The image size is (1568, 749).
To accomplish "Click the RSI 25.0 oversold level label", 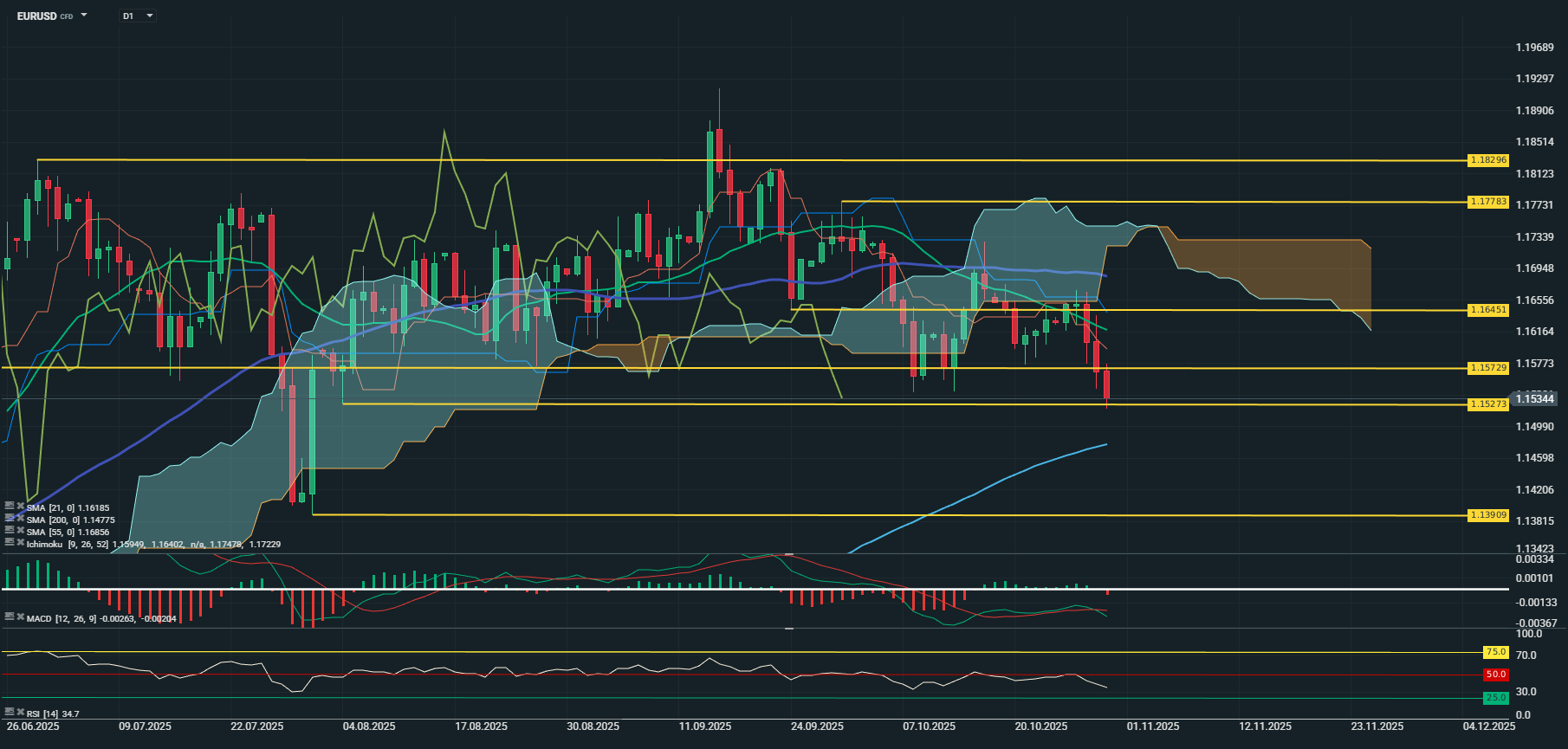I will pyautogui.click(x=1495, y=697).
